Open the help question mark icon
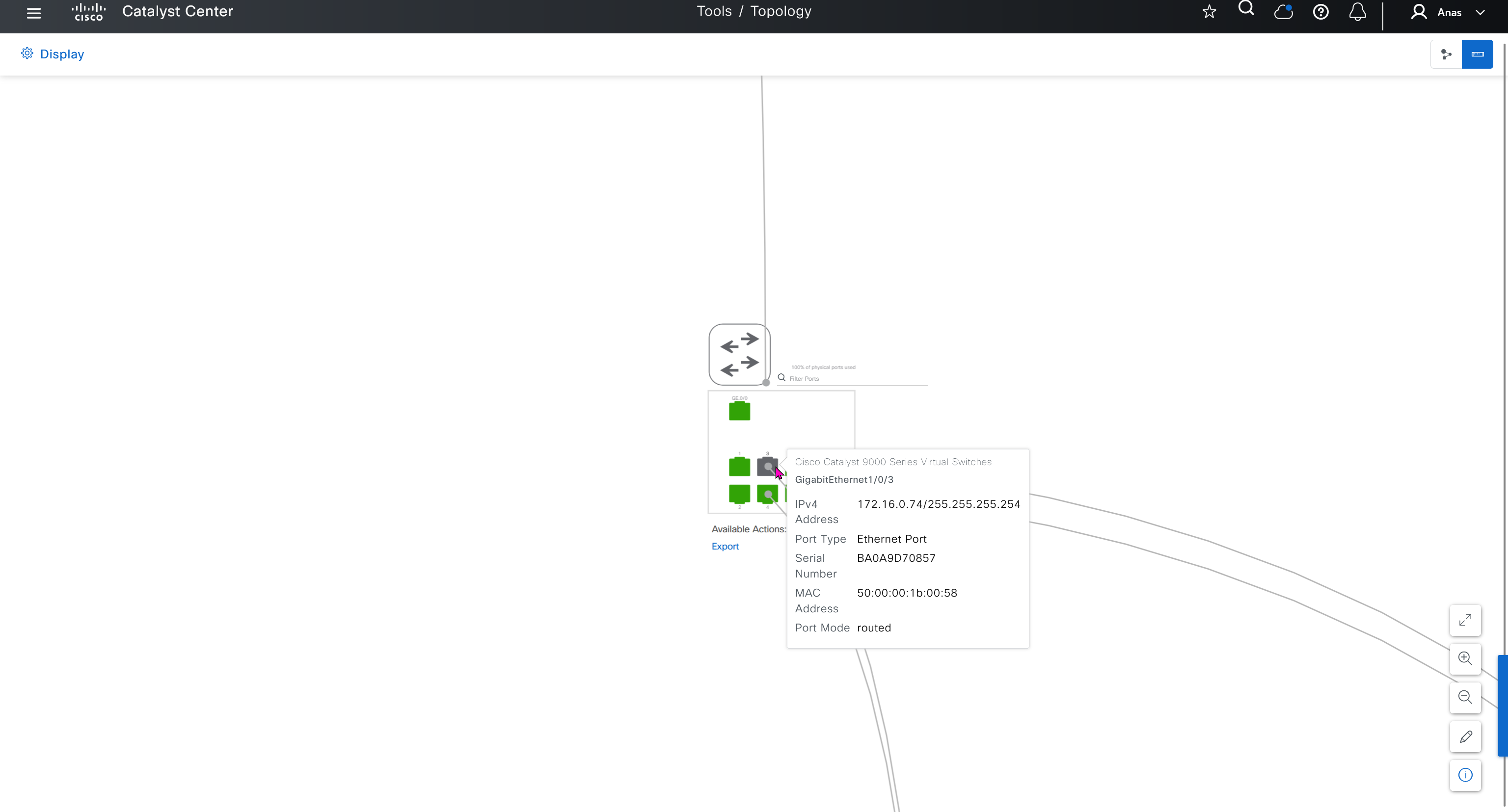 [x=1320, y=12]
